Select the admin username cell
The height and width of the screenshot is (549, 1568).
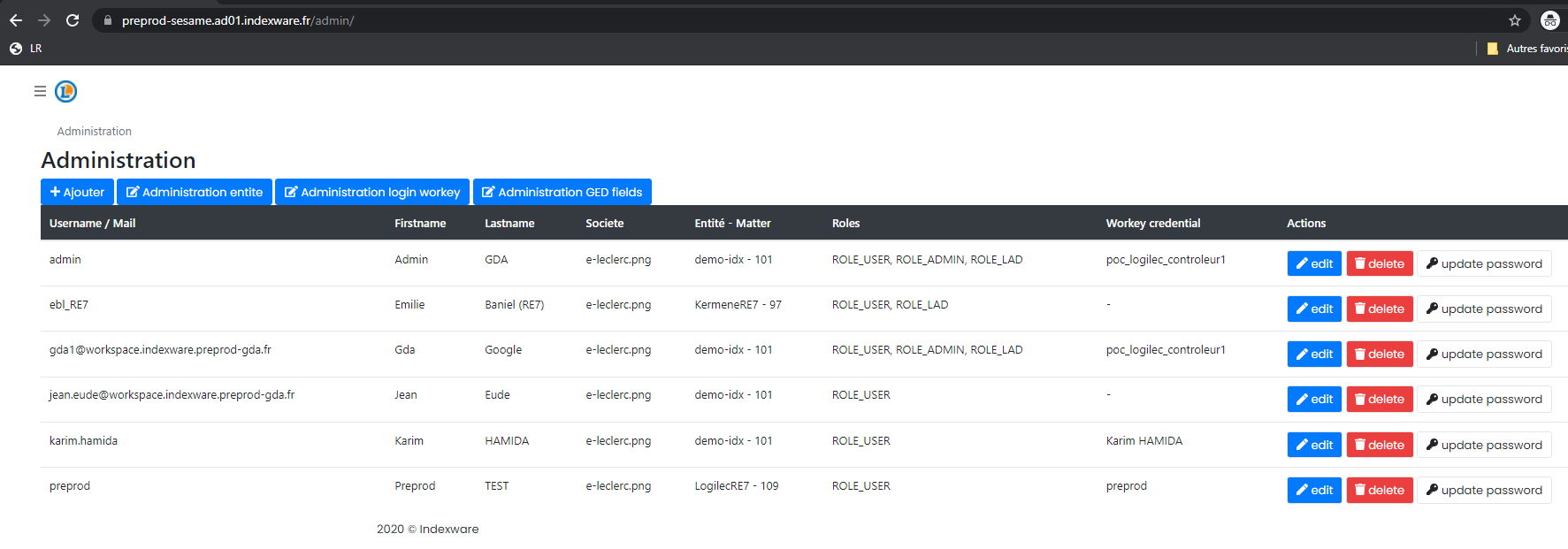(65, 259)
